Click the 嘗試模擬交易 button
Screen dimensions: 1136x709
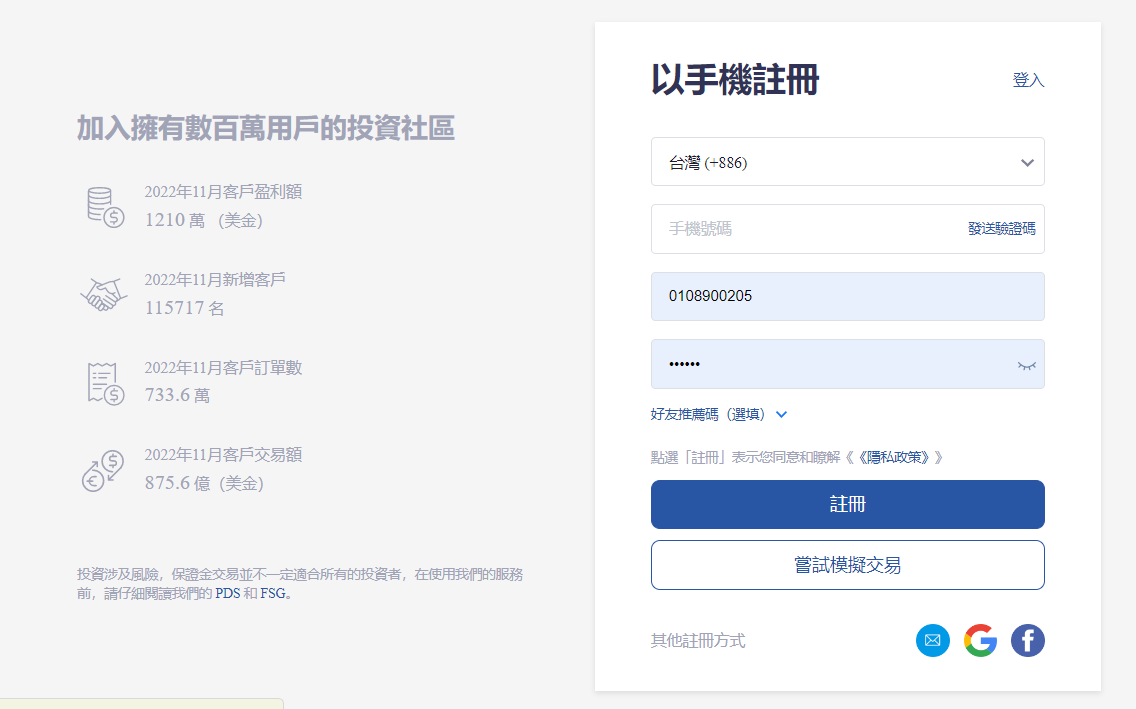coord(847,566)
